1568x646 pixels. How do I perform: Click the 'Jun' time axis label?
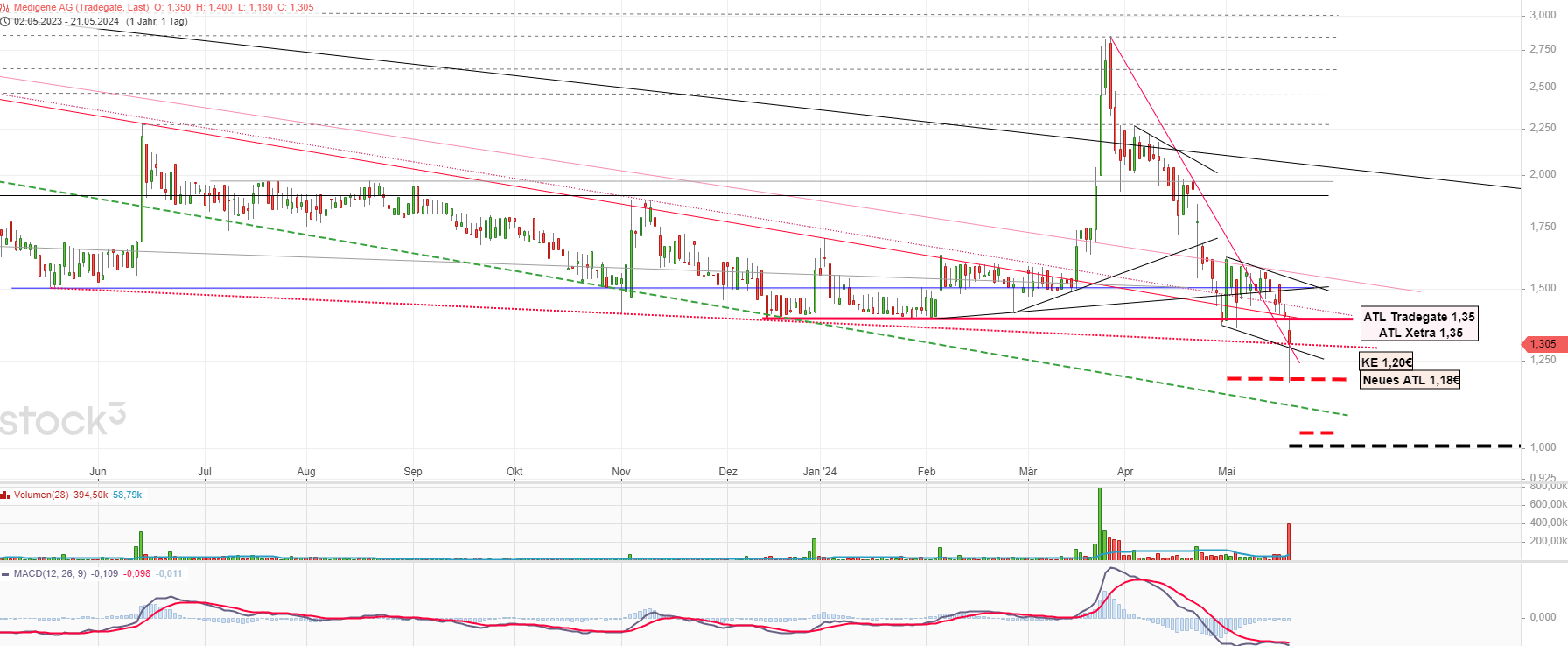(98, 472)
